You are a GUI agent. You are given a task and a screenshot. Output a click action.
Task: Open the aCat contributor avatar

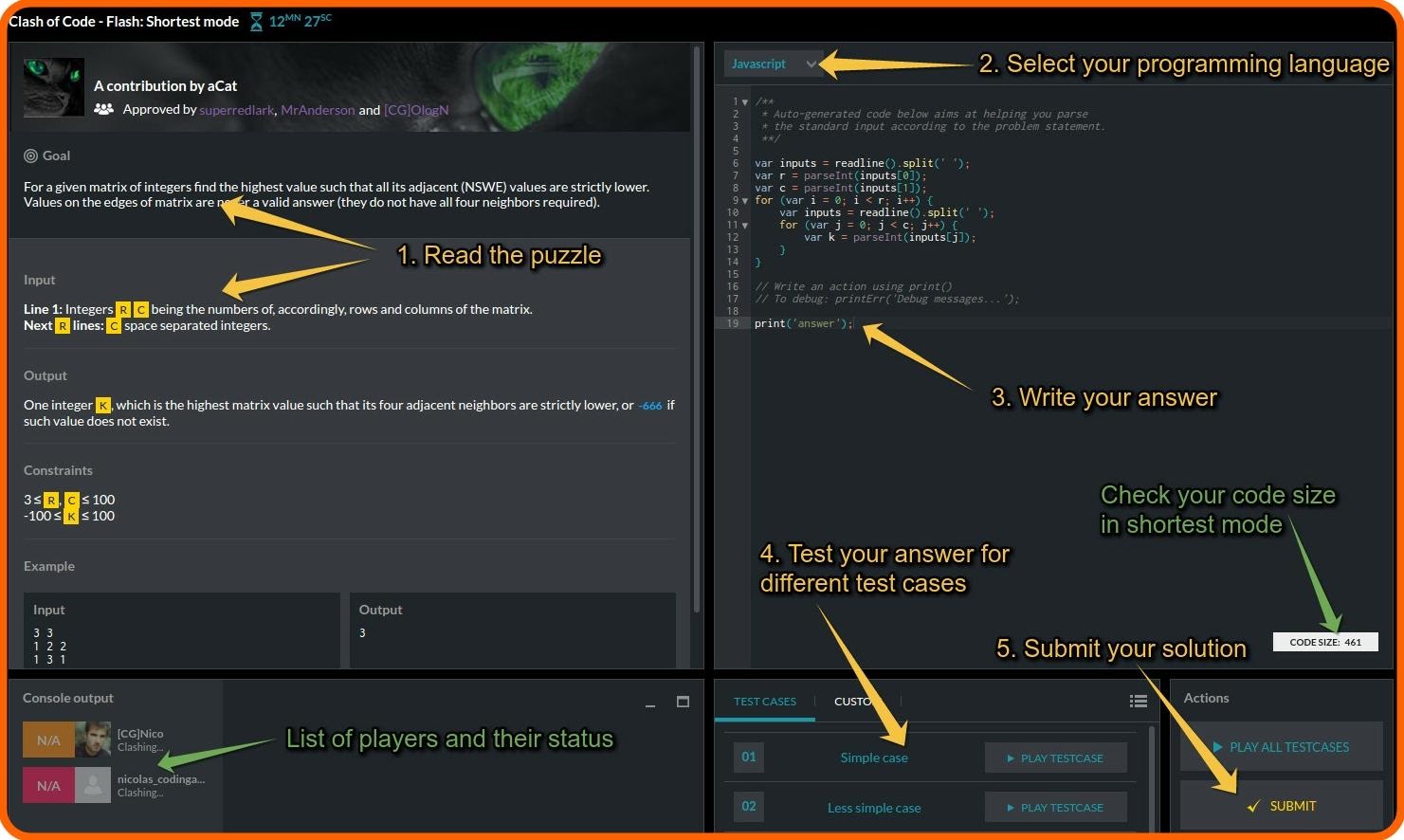pos(54,87)
